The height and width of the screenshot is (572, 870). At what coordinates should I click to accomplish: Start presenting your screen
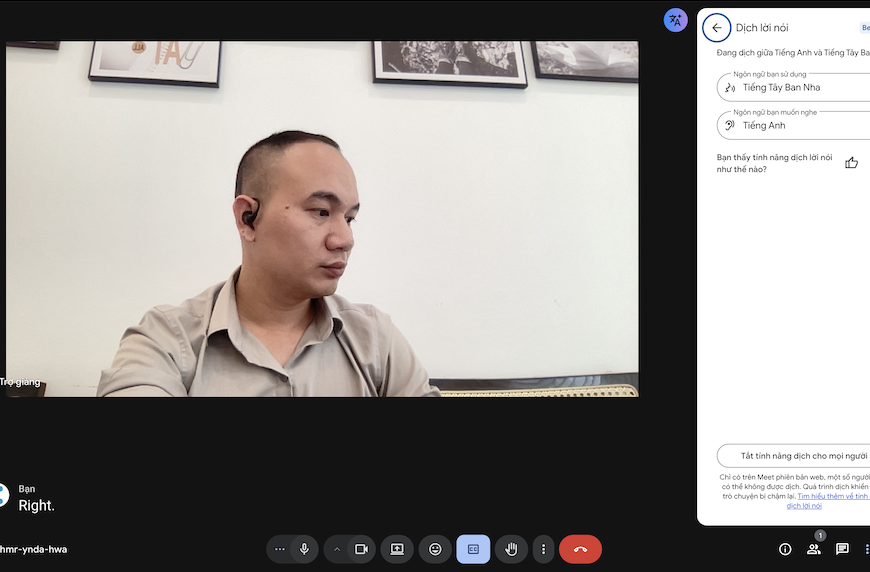(397, 549)
